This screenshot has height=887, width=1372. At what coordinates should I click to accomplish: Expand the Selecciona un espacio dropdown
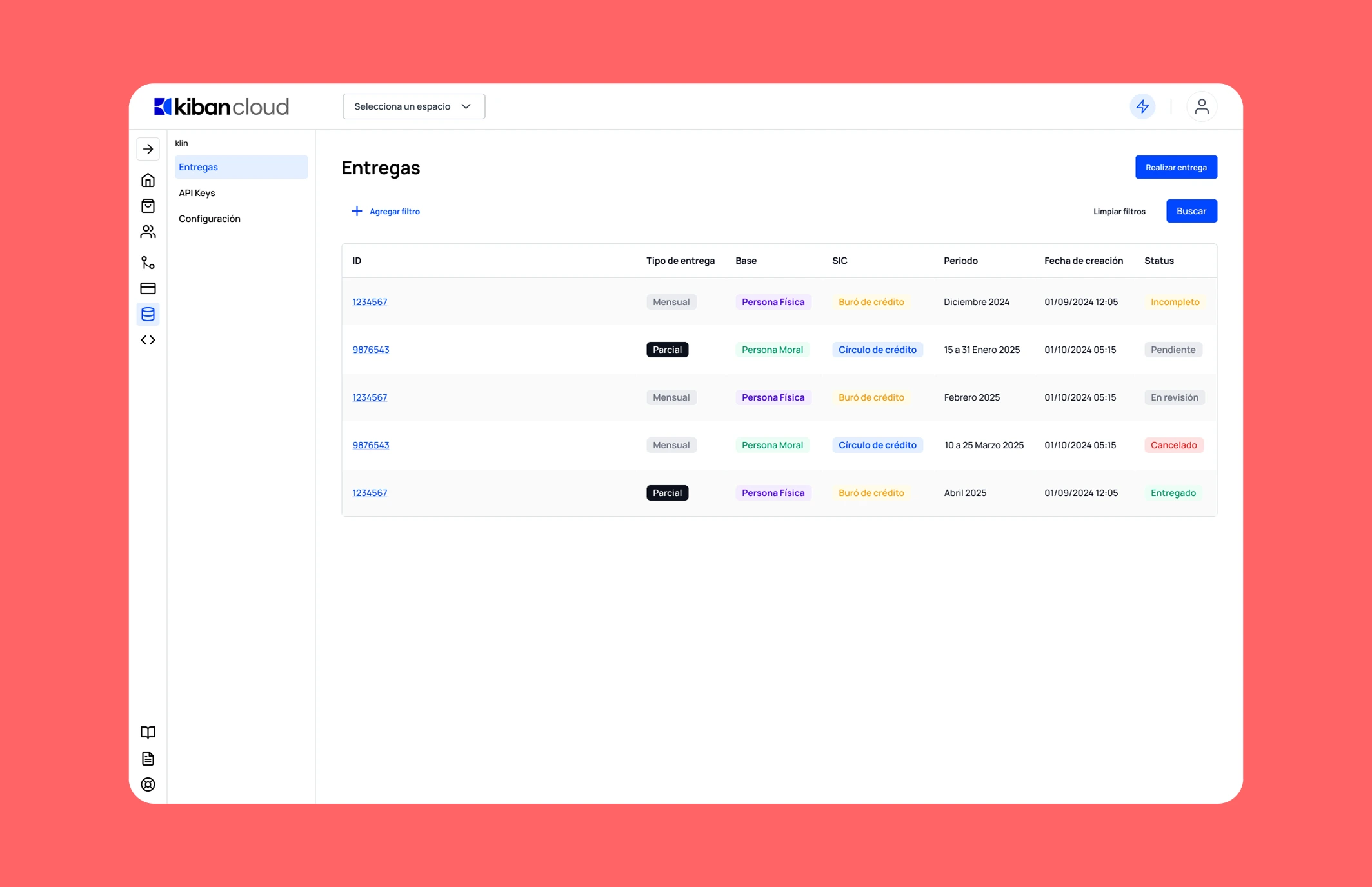pos(413,106)
